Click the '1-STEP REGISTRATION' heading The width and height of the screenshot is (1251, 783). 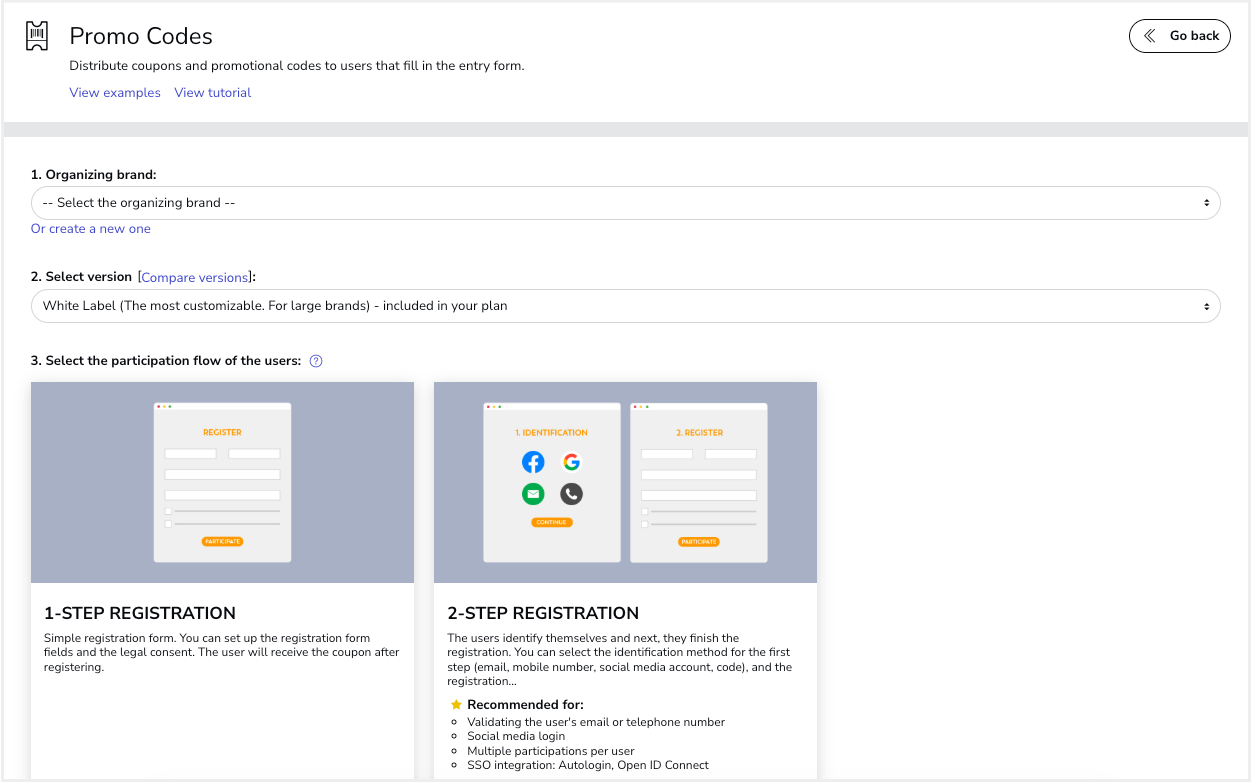[140, 613]
